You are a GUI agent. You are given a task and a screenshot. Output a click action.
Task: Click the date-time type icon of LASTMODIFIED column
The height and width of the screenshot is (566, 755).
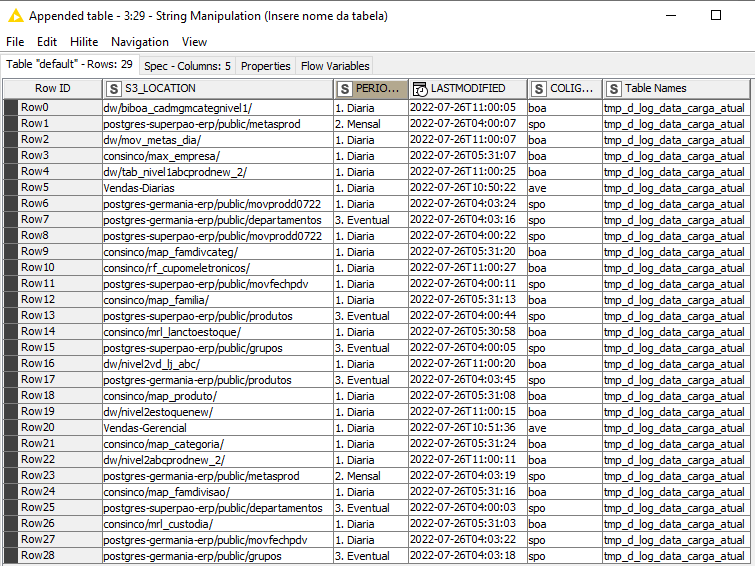419,89
